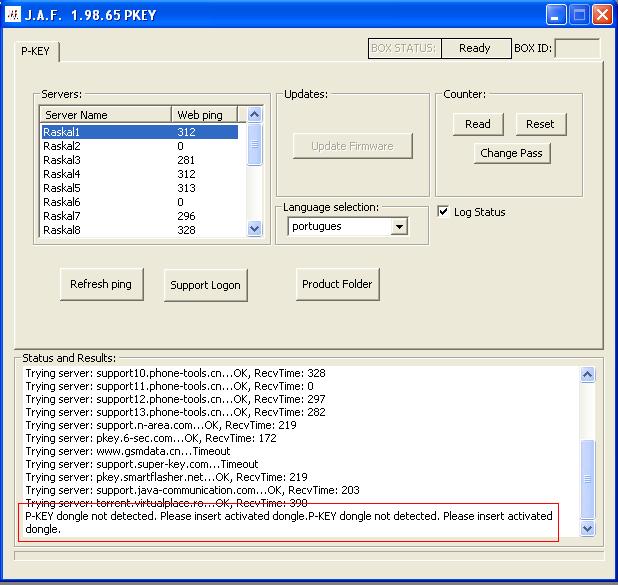Click the torrent.virtualplace.ro log line
Viewport: 618px width, 585px height.
tap(166, 503)
